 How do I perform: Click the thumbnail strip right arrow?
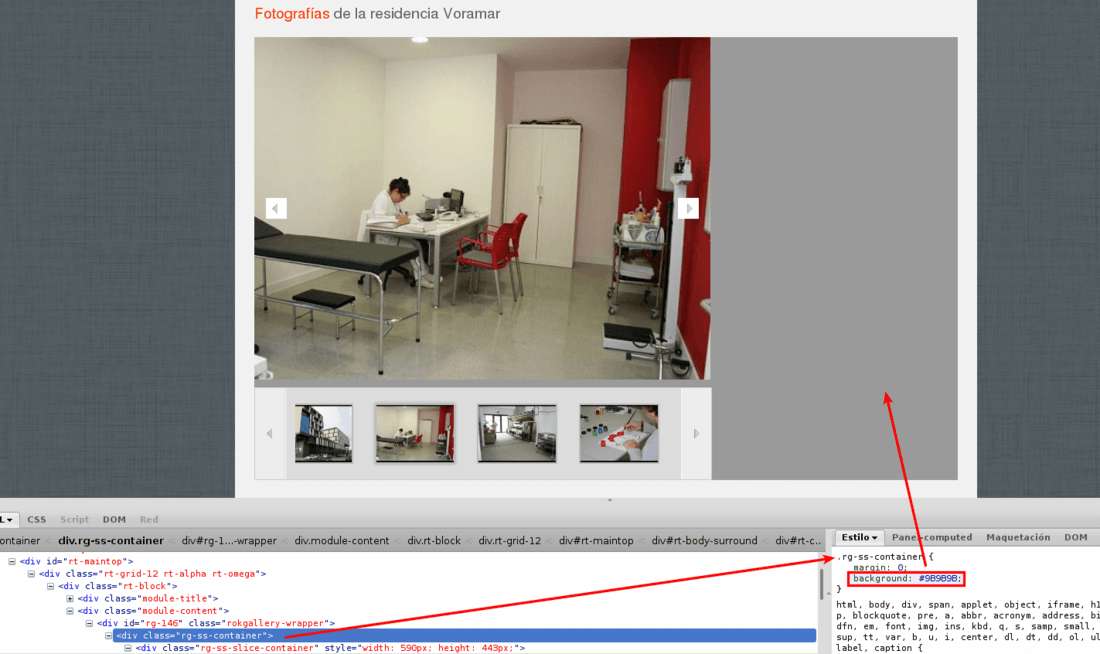(696, 434)
